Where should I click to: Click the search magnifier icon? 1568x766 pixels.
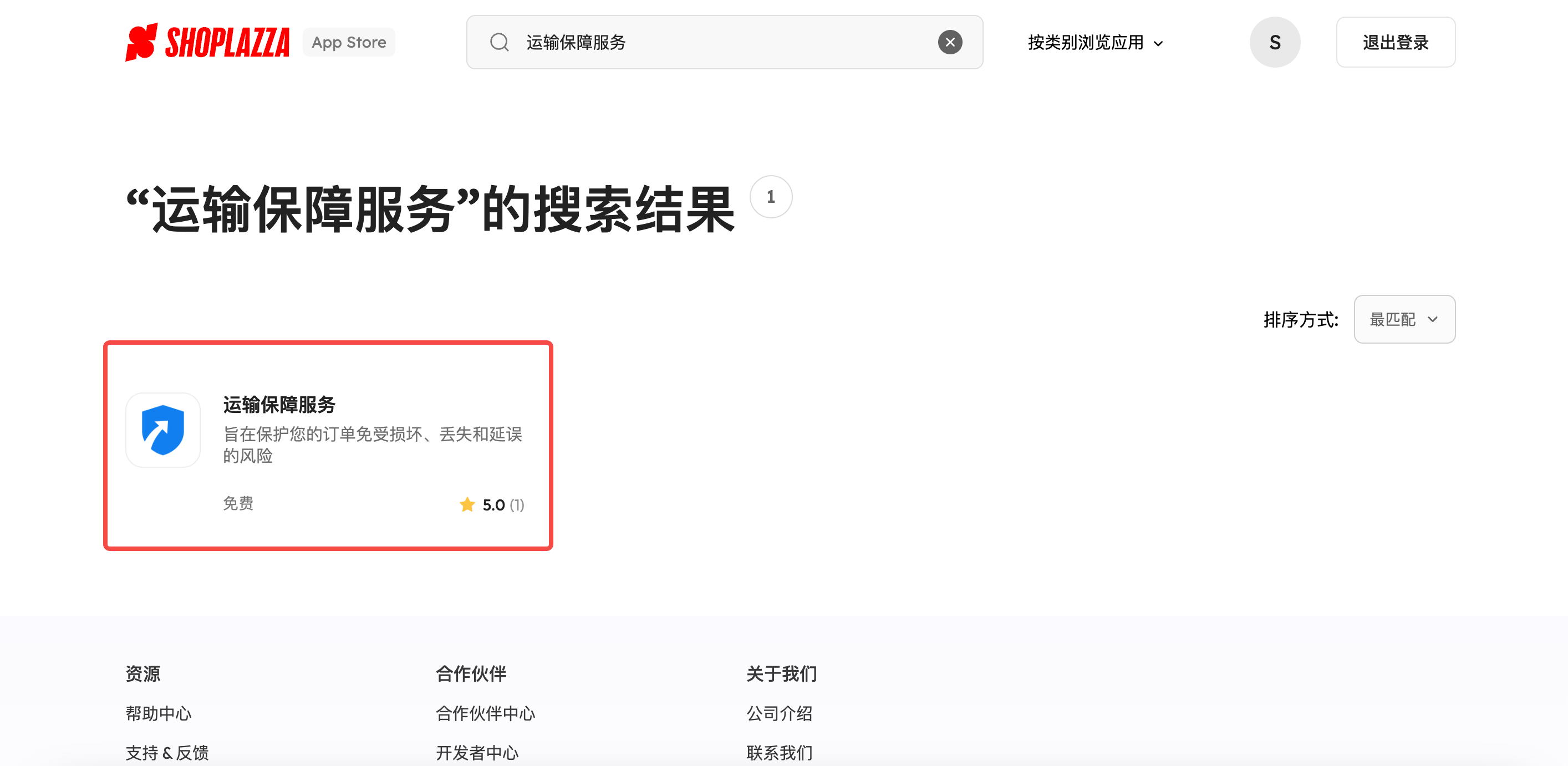499,42
